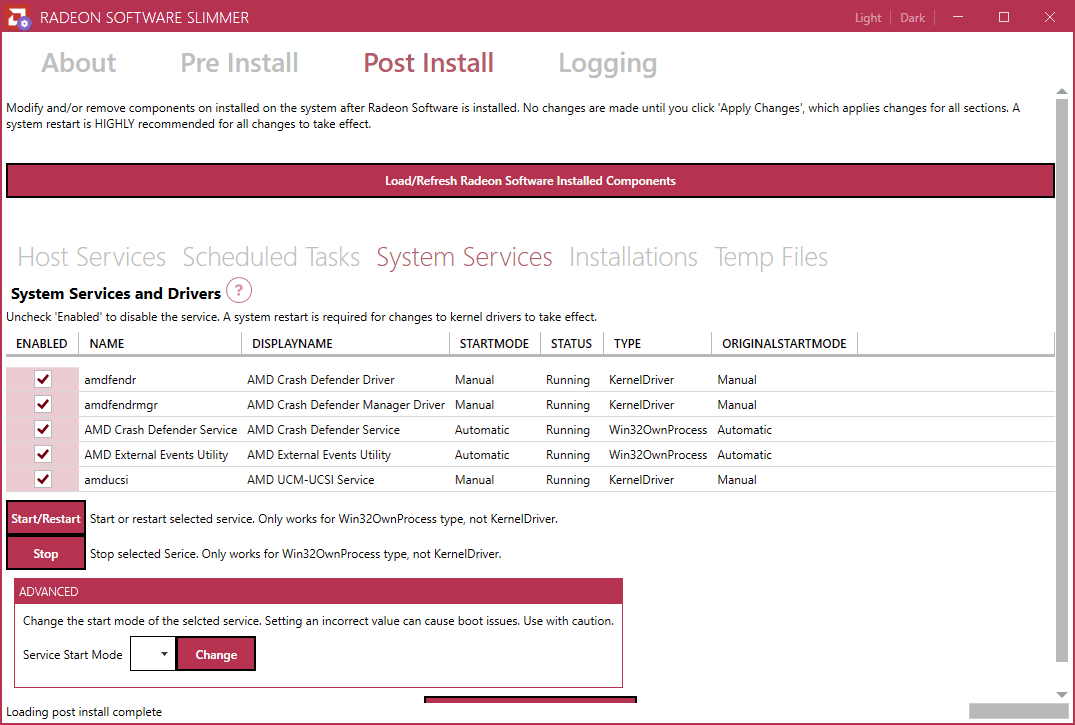
Task: Sort by STATUS column header
Action: coord(572,344)
